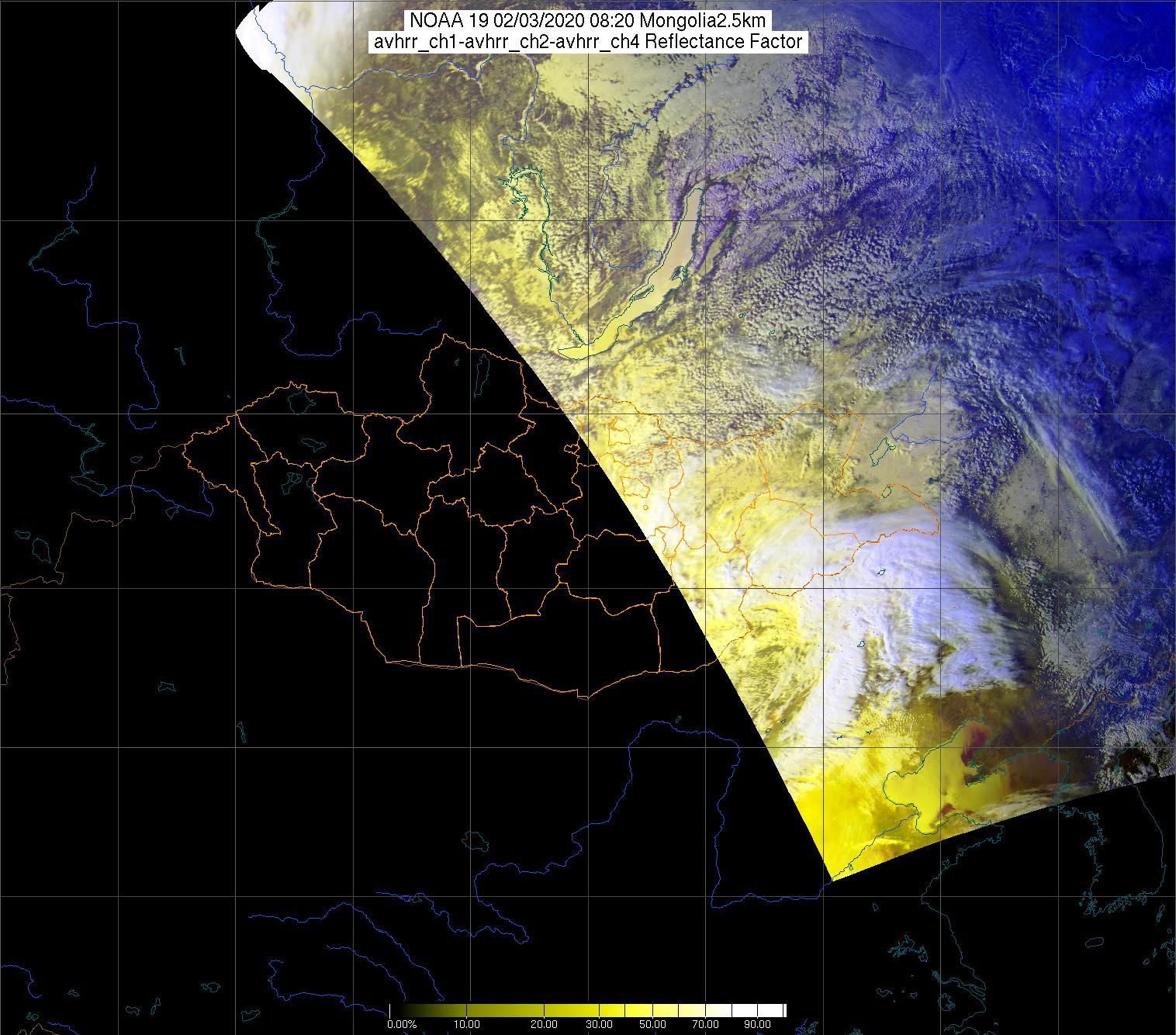Viewport: 1176px width, 1035px height.
Task: Click the 'avhrr_ch1-avhrr_ch2-avhrr_ch4 Reflectance Factor' caption
Action: (x=589, y=42)
